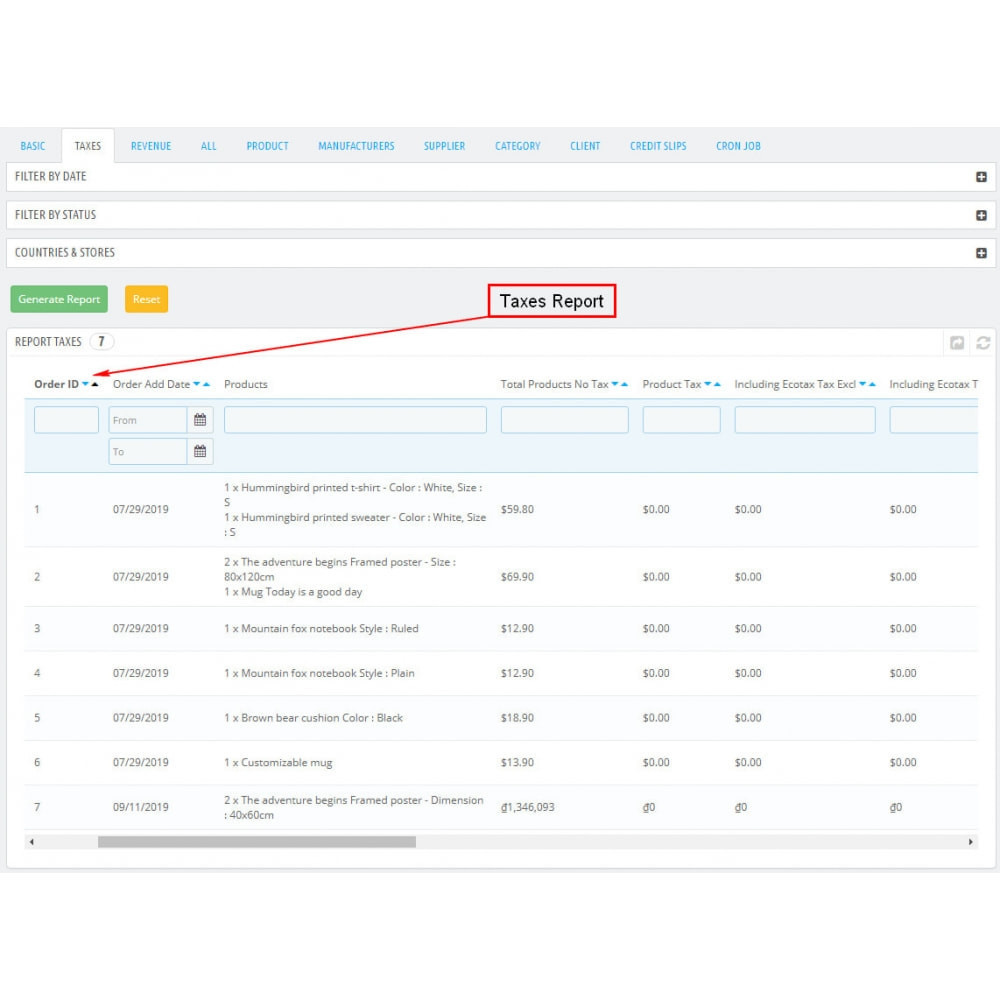
Task: Sort Including Ecotax Tax Excl ascending
Action: [x=872, y=384]
